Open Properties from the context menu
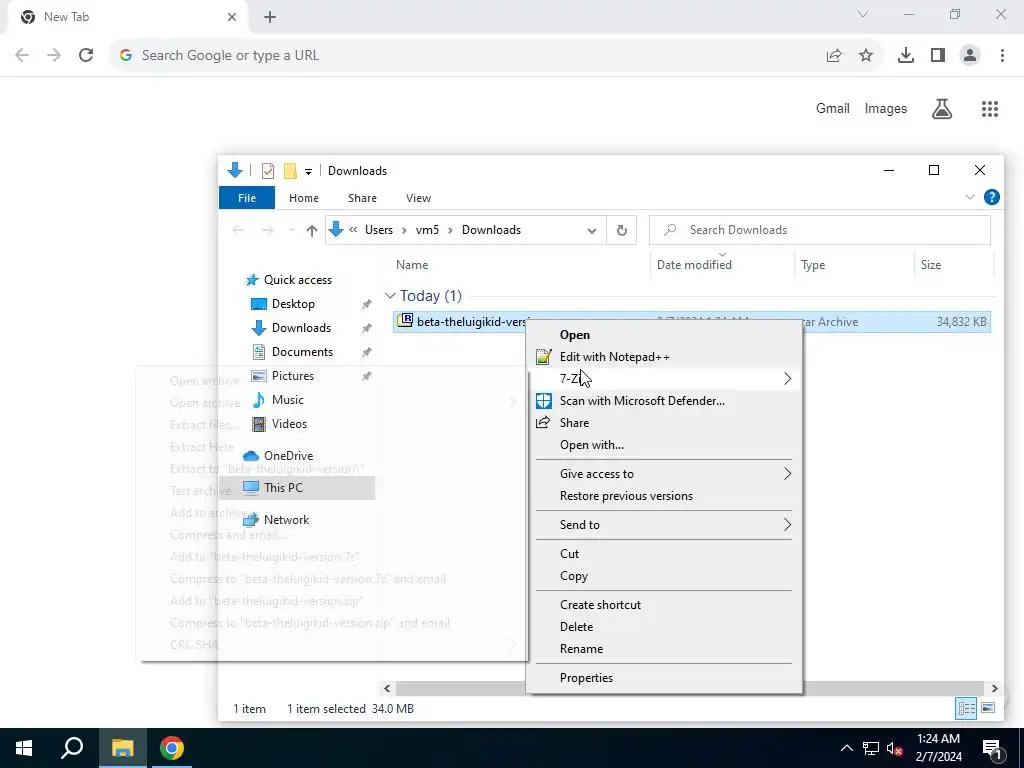1024x768 pixels. (664, 678)
